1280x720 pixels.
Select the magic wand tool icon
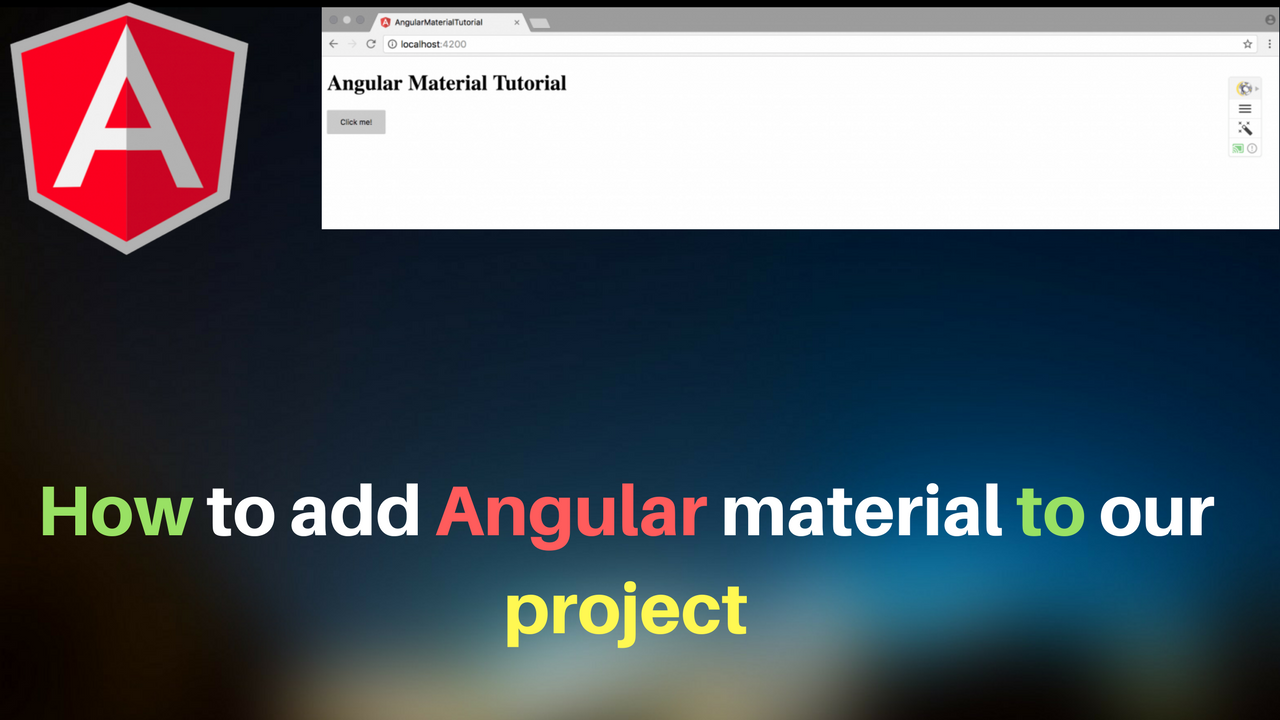pos(1245,128)
